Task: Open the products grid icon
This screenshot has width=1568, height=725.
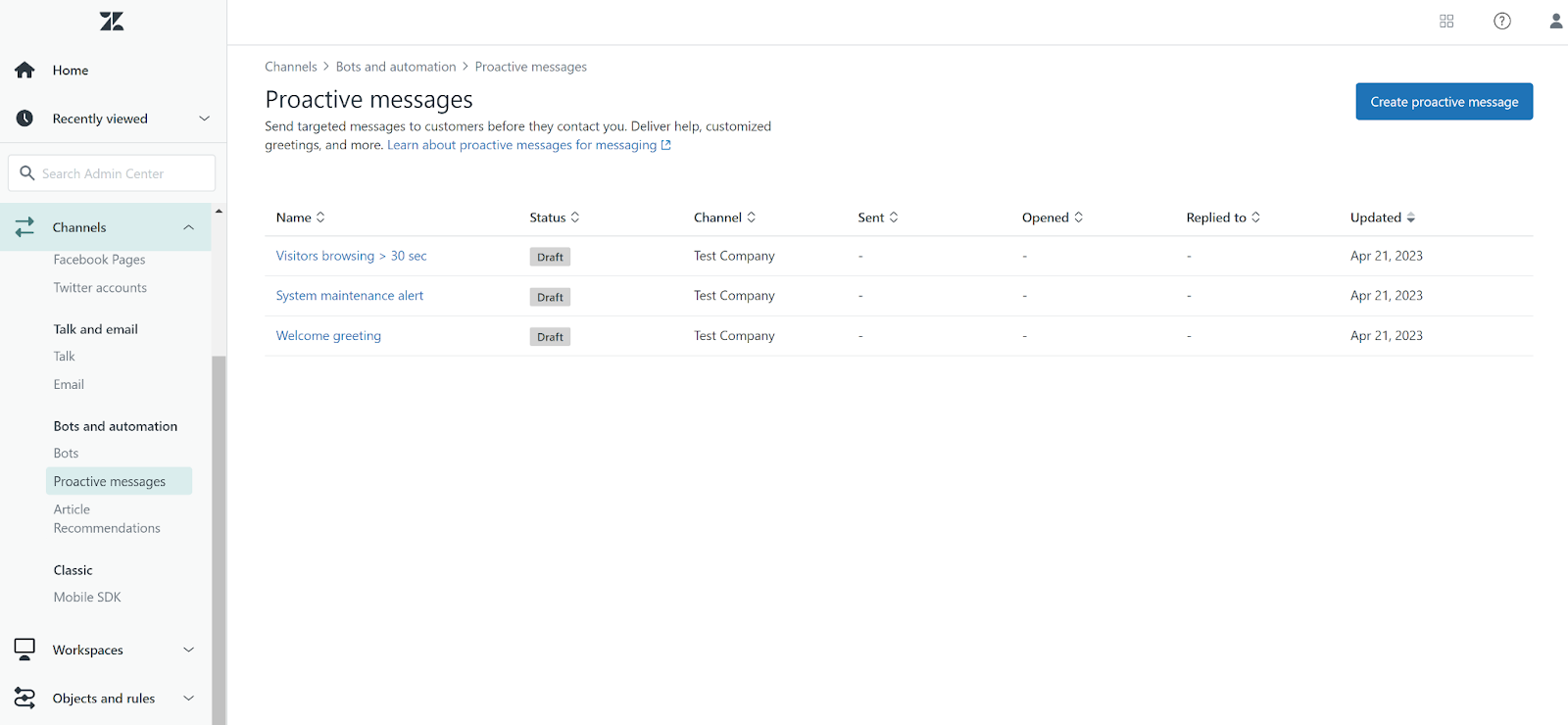Action: coord(1446,22)
